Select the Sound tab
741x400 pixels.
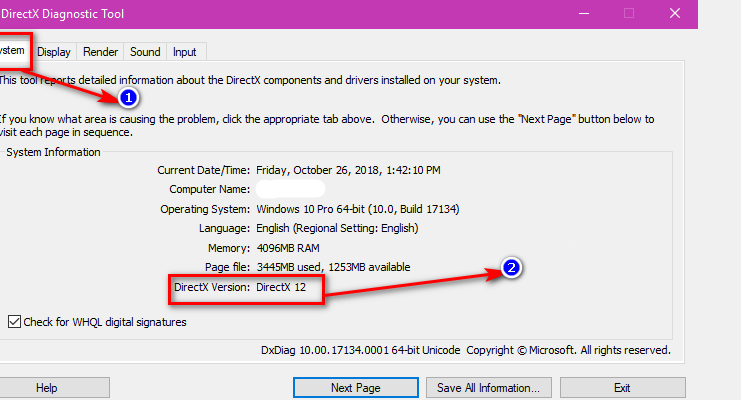pyautogui.click(x=145, y=52)
